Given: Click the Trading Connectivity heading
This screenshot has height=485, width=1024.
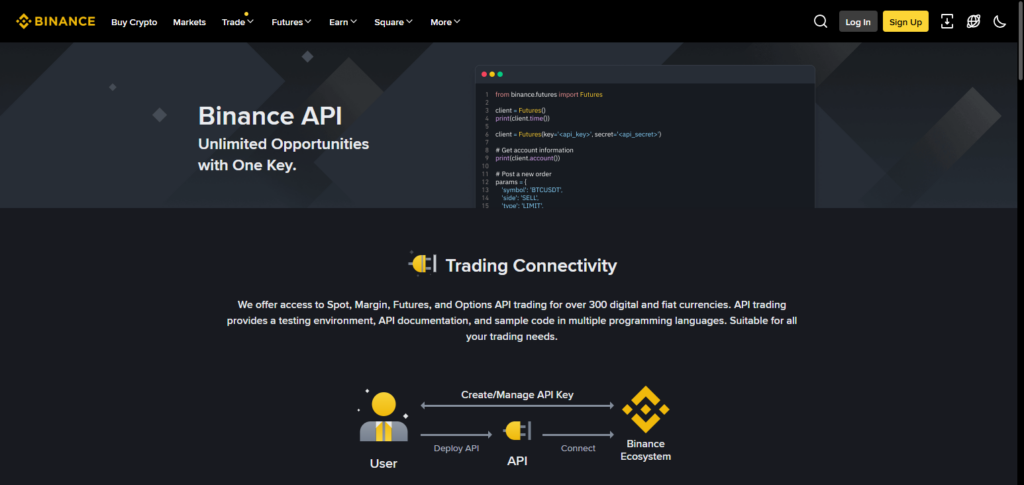Looking at the screenshot, I should coord(531,266).
